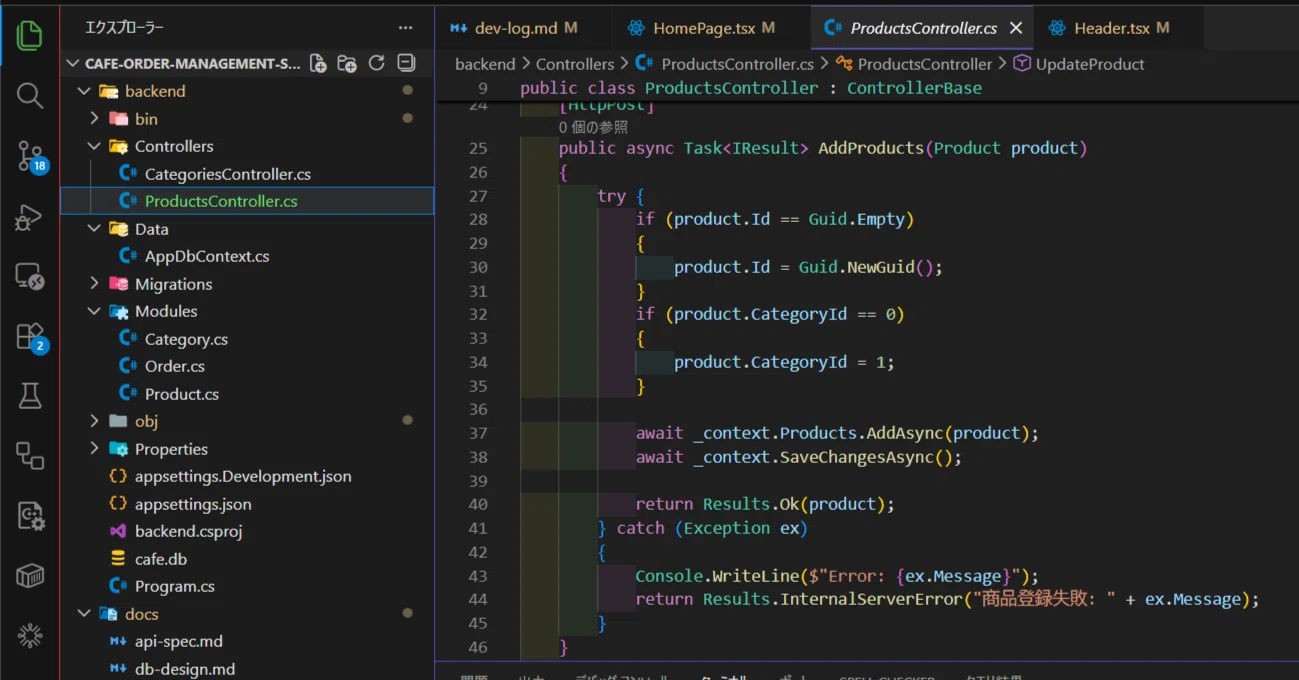Click the React icon on Header.tsx tab
1299x680 pixels.
pyautogui.click(x=1057, y=28)
